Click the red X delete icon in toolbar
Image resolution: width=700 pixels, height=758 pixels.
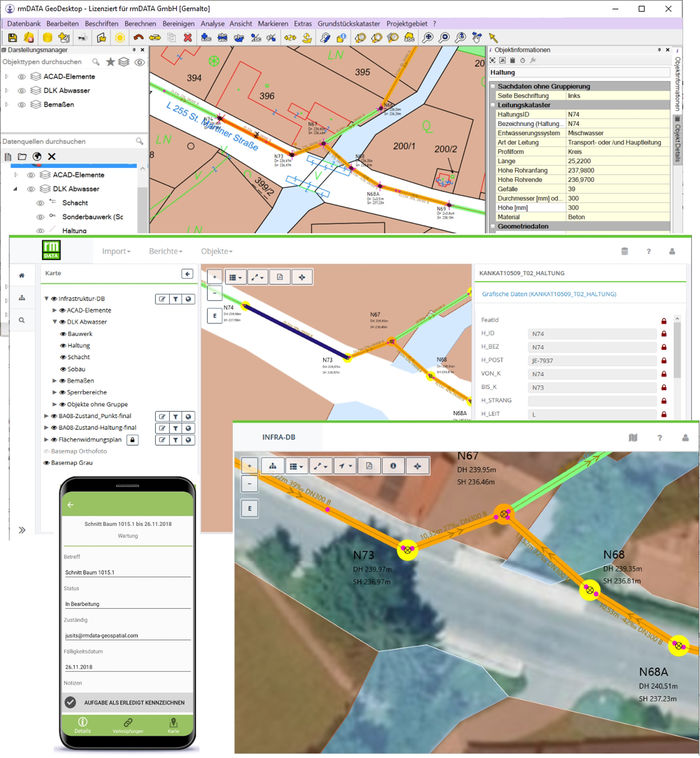coord(188,37)
